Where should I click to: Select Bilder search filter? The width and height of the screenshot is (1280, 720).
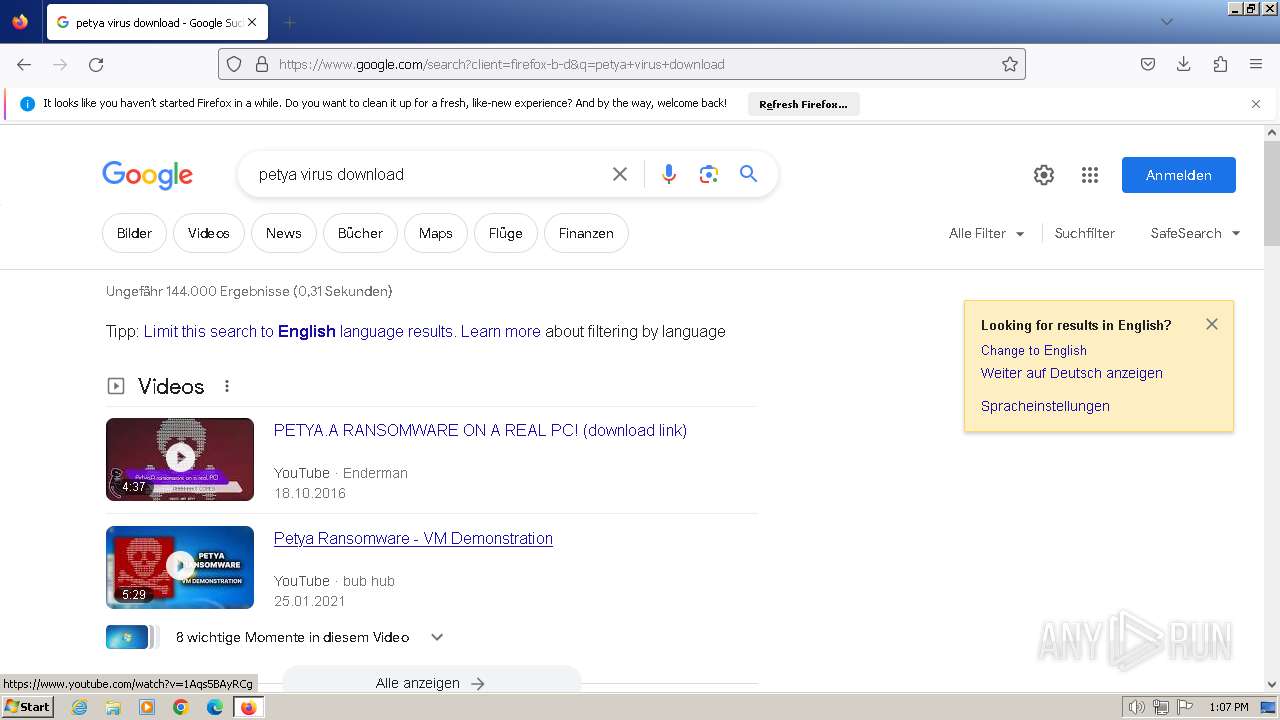pyautogui.click(x=134, y=233)
